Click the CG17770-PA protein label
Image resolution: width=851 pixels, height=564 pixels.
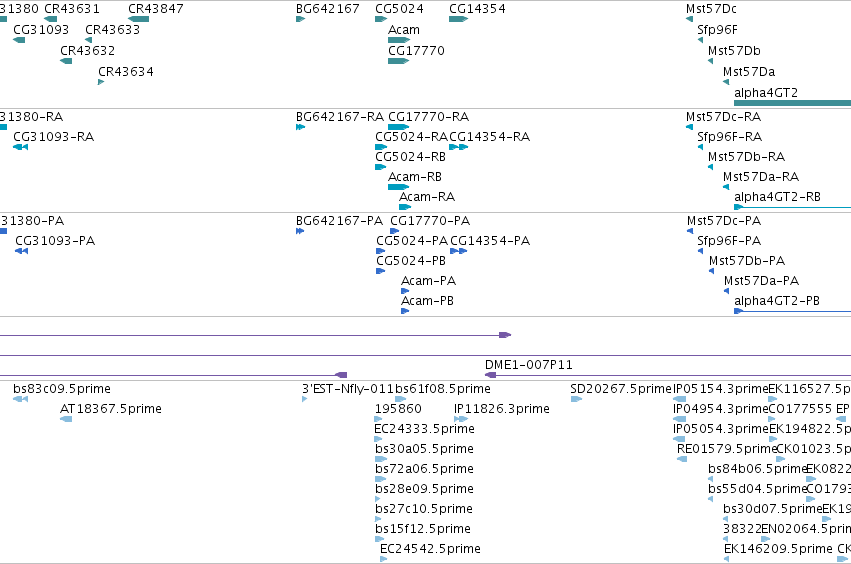pos(430,221)
